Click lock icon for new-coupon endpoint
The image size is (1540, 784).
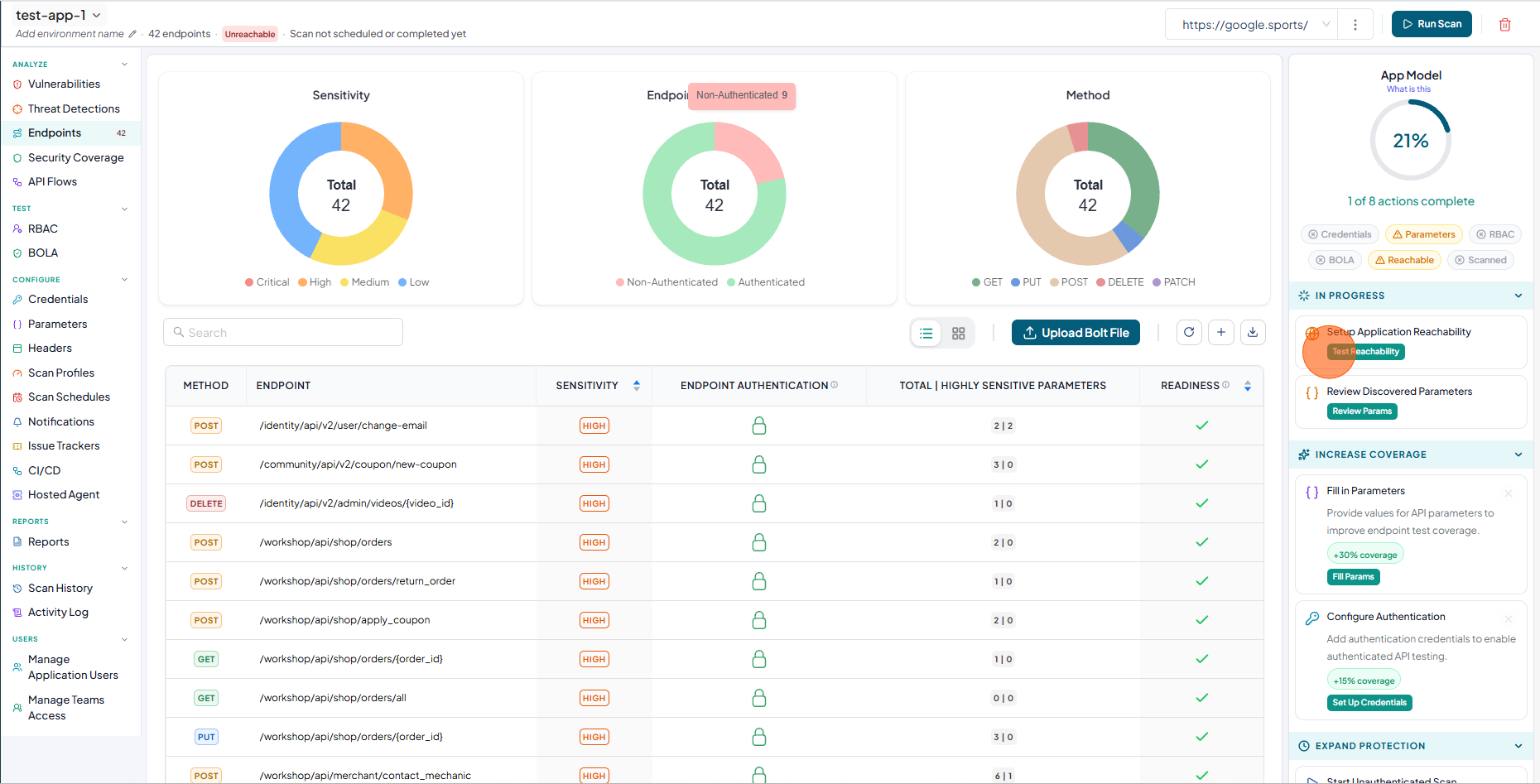tap(758, 464)
